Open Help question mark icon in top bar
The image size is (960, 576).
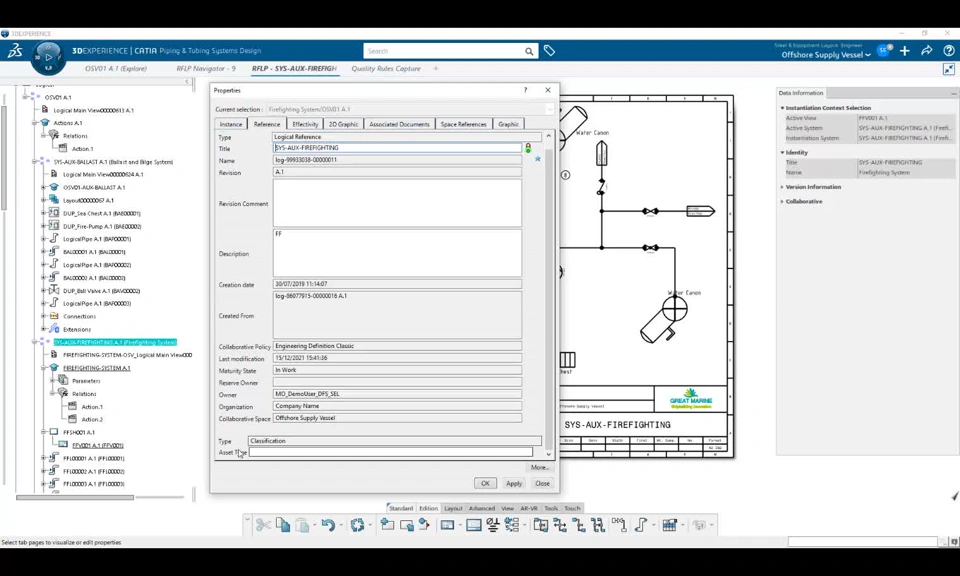pos(948,51)
